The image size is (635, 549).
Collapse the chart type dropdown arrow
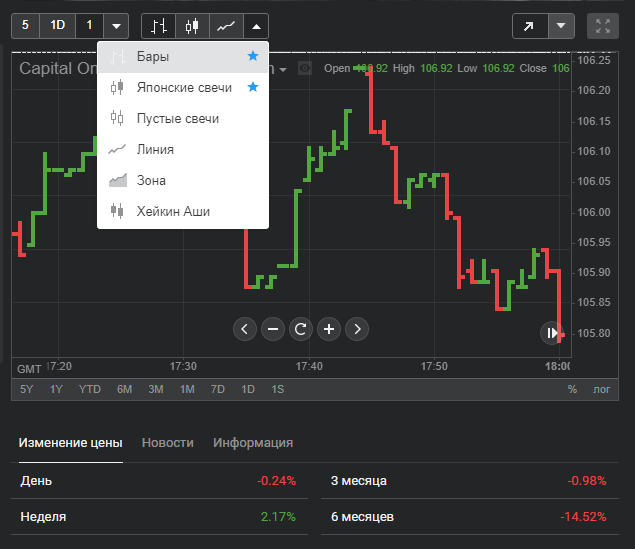point(256,25)
